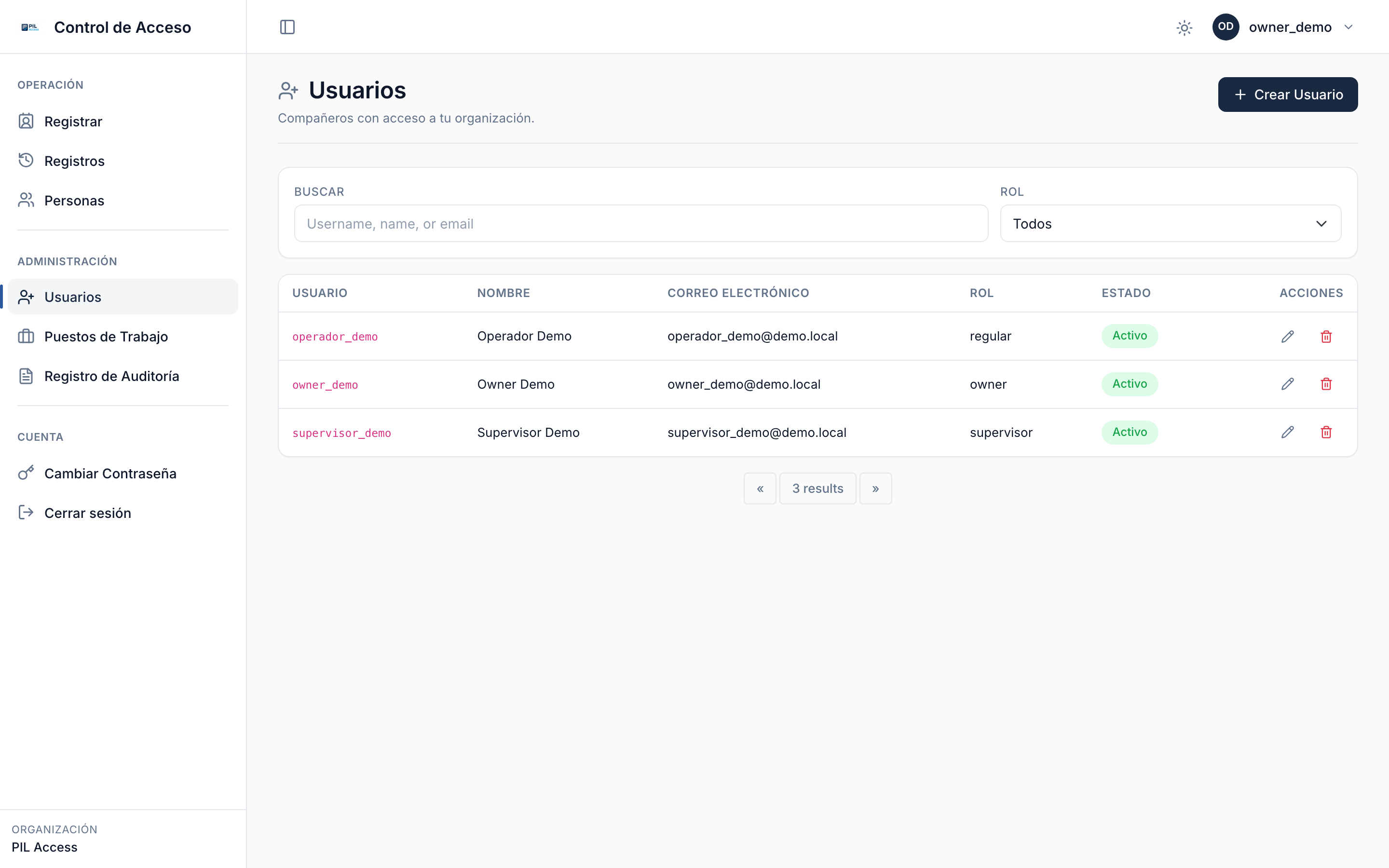Click the Usuarios sidebar user-plus icon

tap(26, 297)
